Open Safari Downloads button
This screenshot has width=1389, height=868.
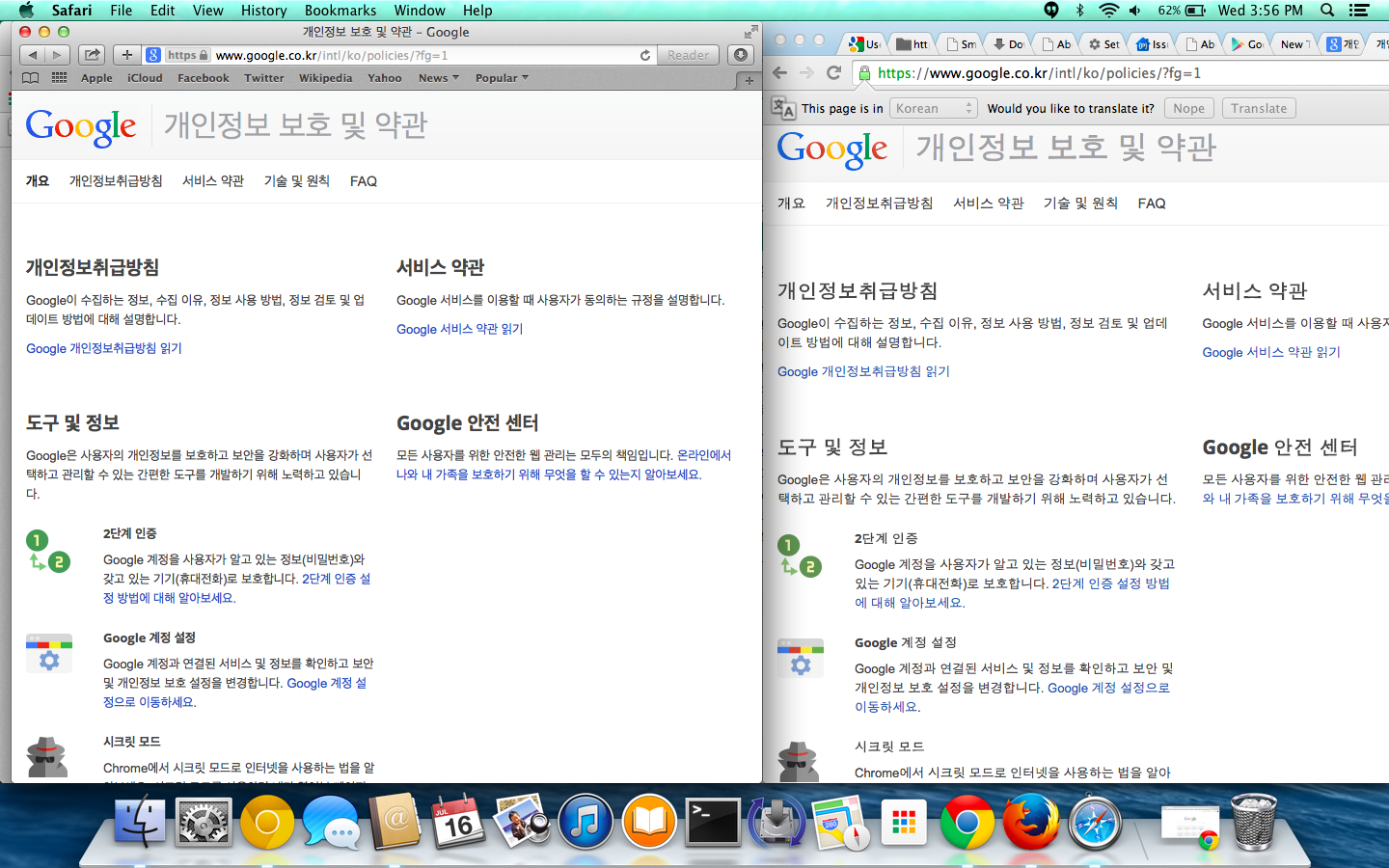pos(741,55)
